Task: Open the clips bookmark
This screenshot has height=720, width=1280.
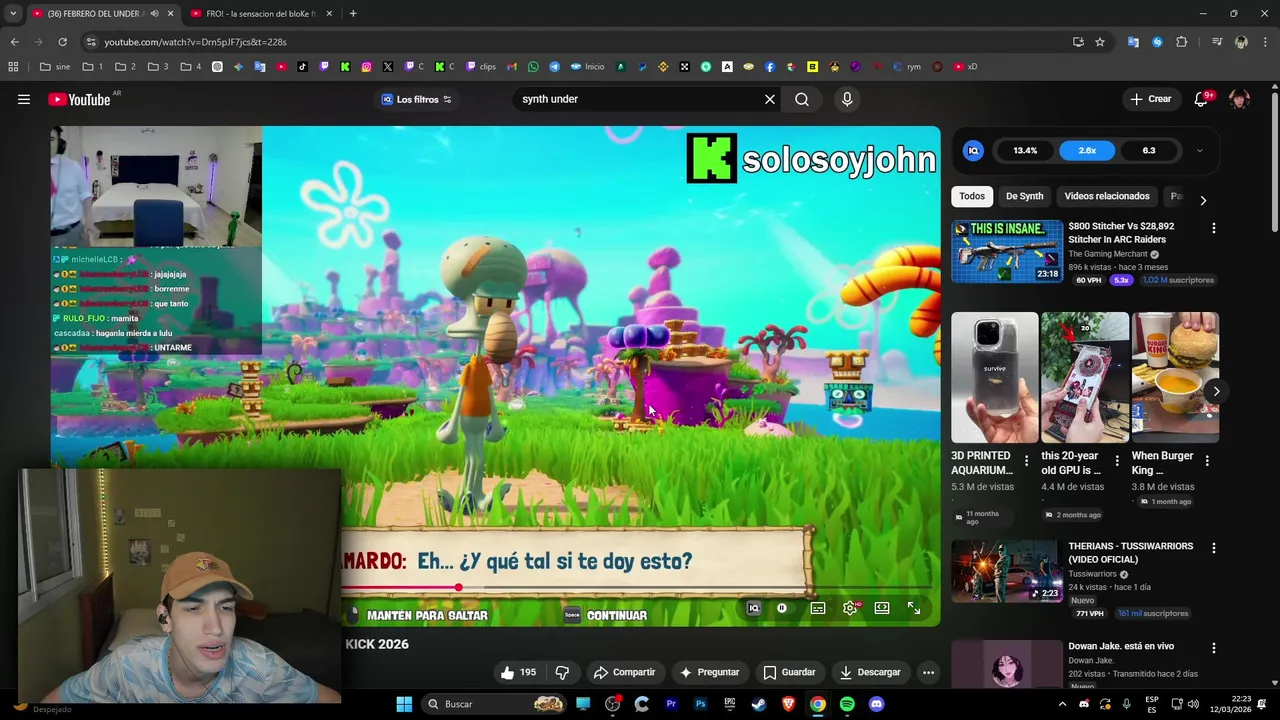Action: pyautogui.click(x=480, y=67)
